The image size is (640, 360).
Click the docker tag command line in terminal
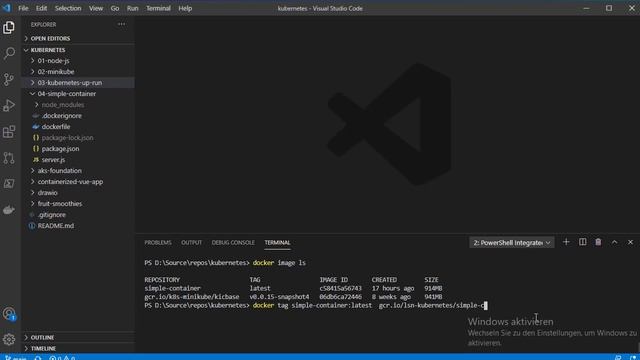click(x=316, y=305)
